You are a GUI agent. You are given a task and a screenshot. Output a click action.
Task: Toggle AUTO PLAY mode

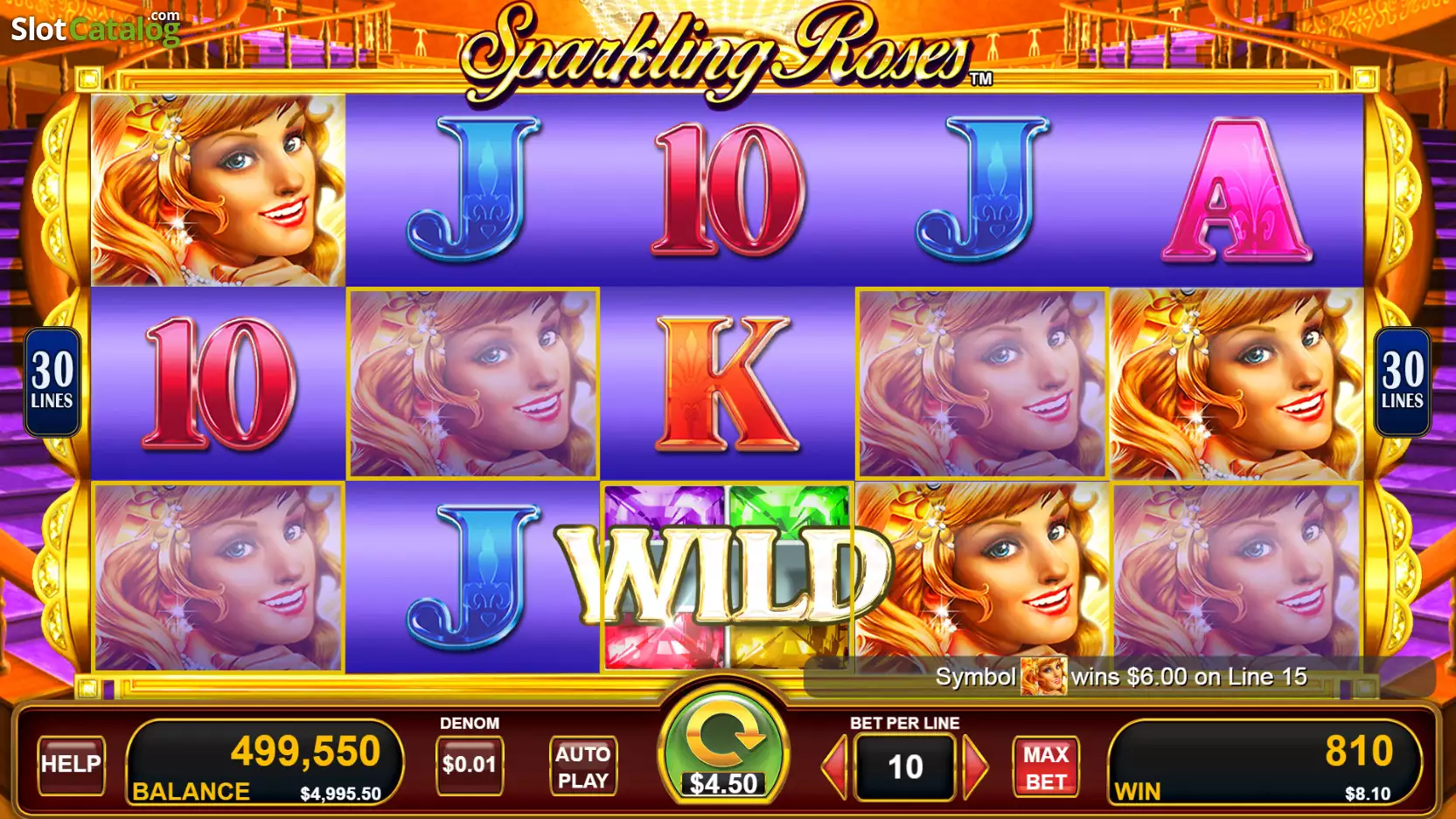tap(583, 767)
